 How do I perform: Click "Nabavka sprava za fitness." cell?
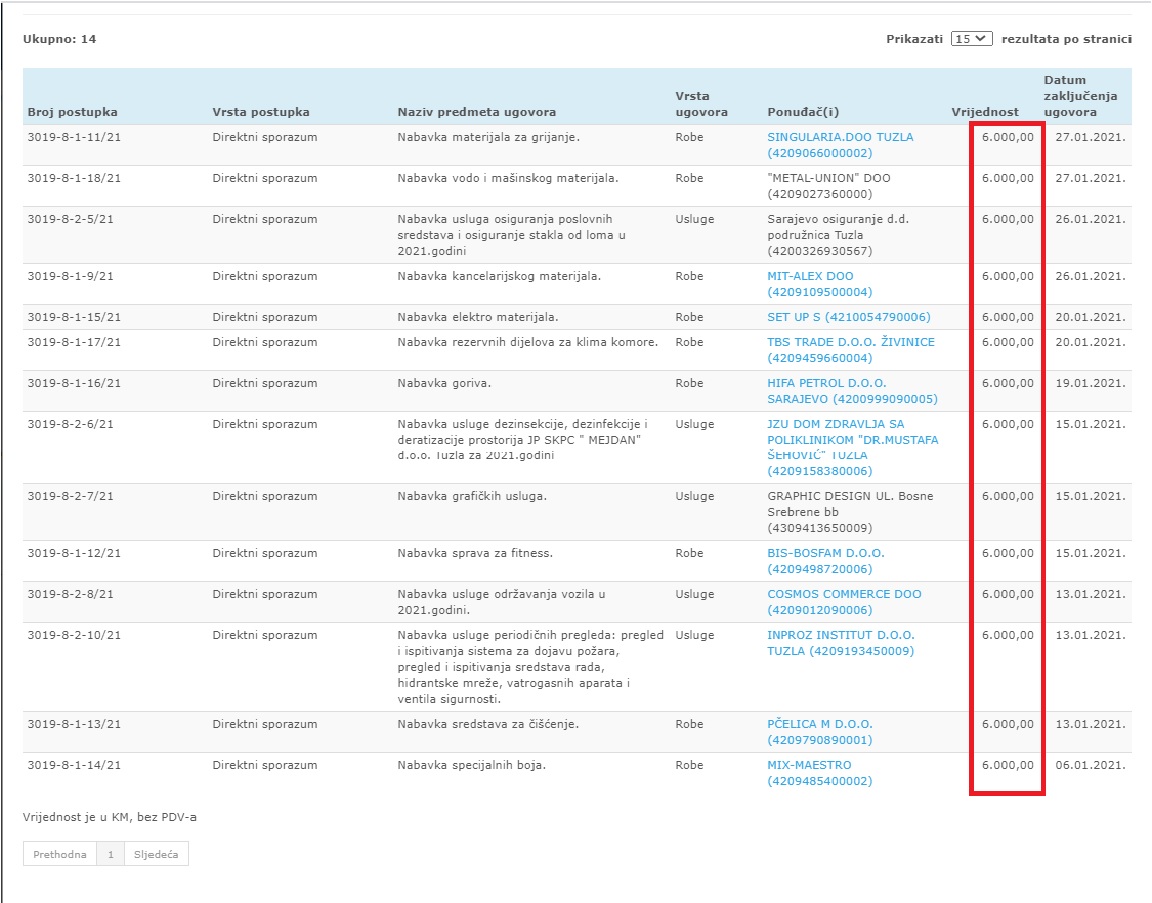pyautogui.click(x=475, y=553)
